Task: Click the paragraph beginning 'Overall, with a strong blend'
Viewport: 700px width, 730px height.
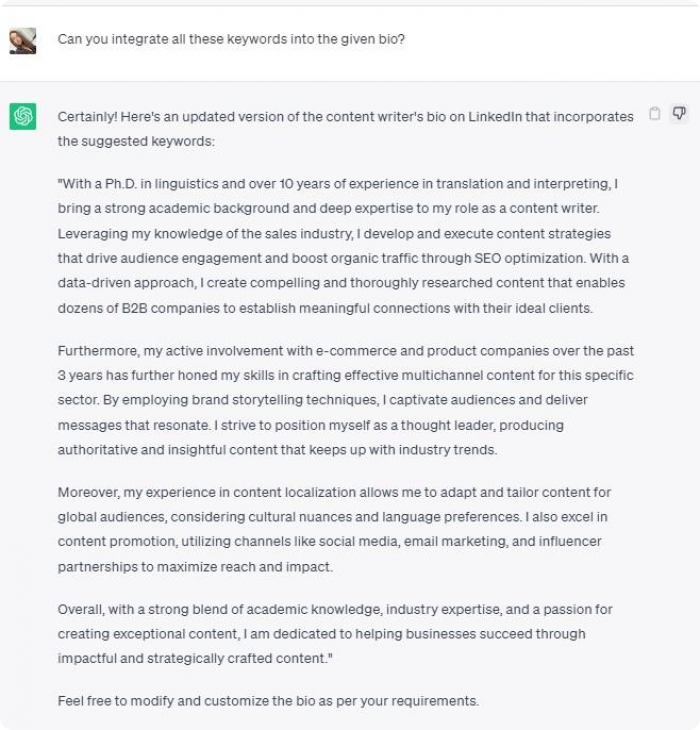Action: click(x=335, y=634)
